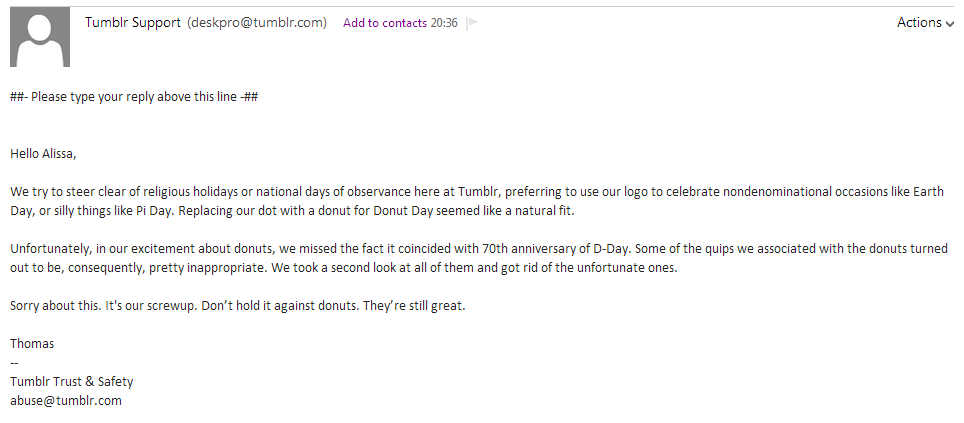Click the sentence 'Sorry about this.'
Screen dimensions: 964x423
pyautogui.click(x=56, y=306)
